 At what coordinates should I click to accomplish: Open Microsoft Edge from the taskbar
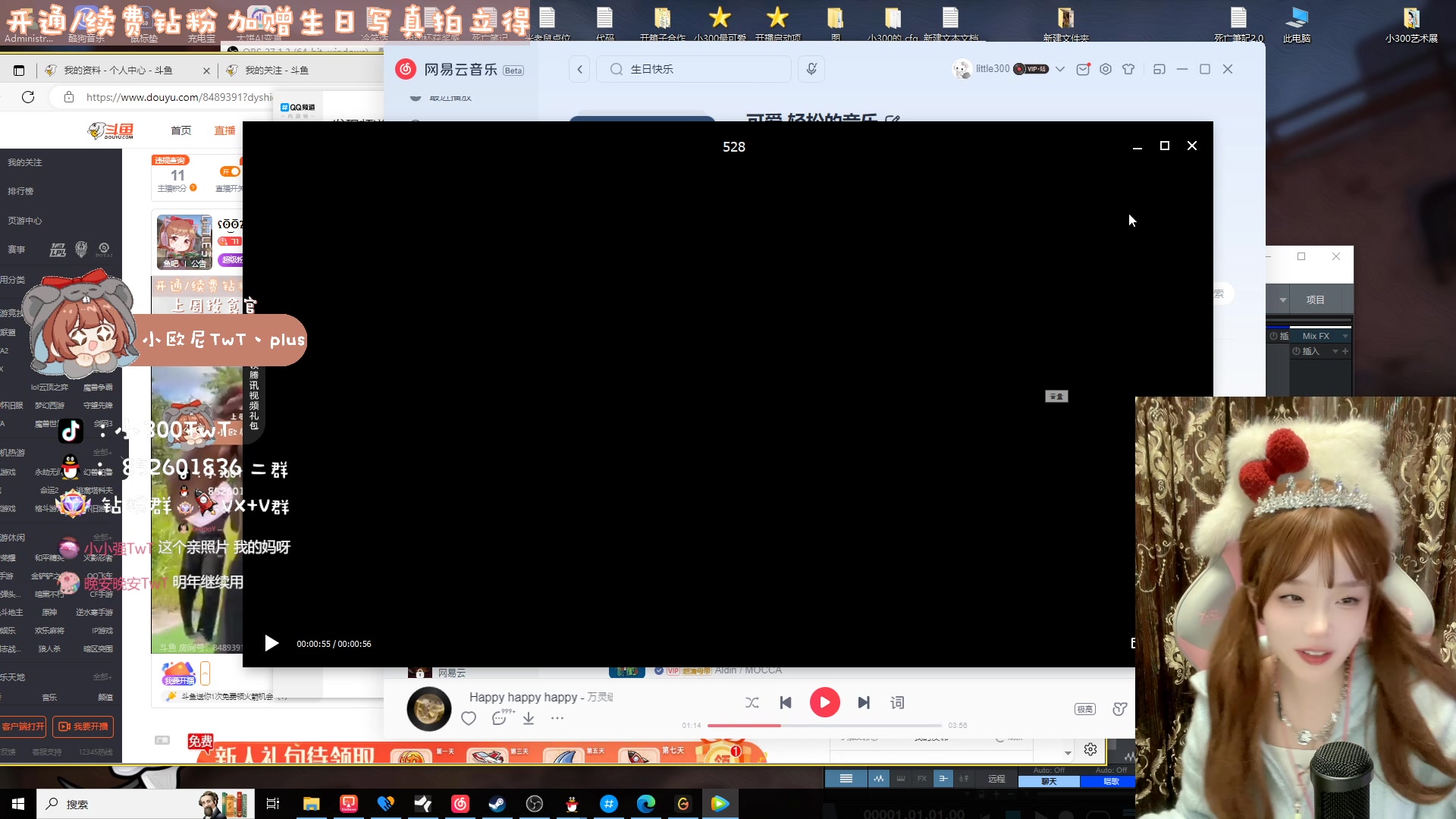pyautogui.click(x=646, y=804)
